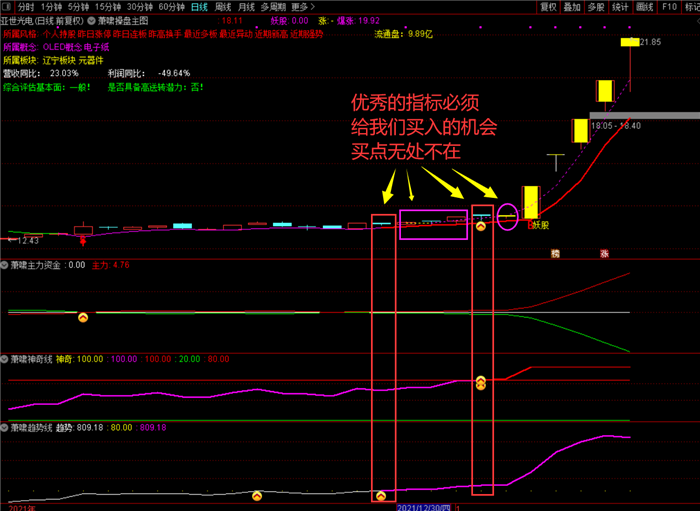
Task: Click the 电子纸 concept label
Action: pyautogui.click(x=96, y=47)
